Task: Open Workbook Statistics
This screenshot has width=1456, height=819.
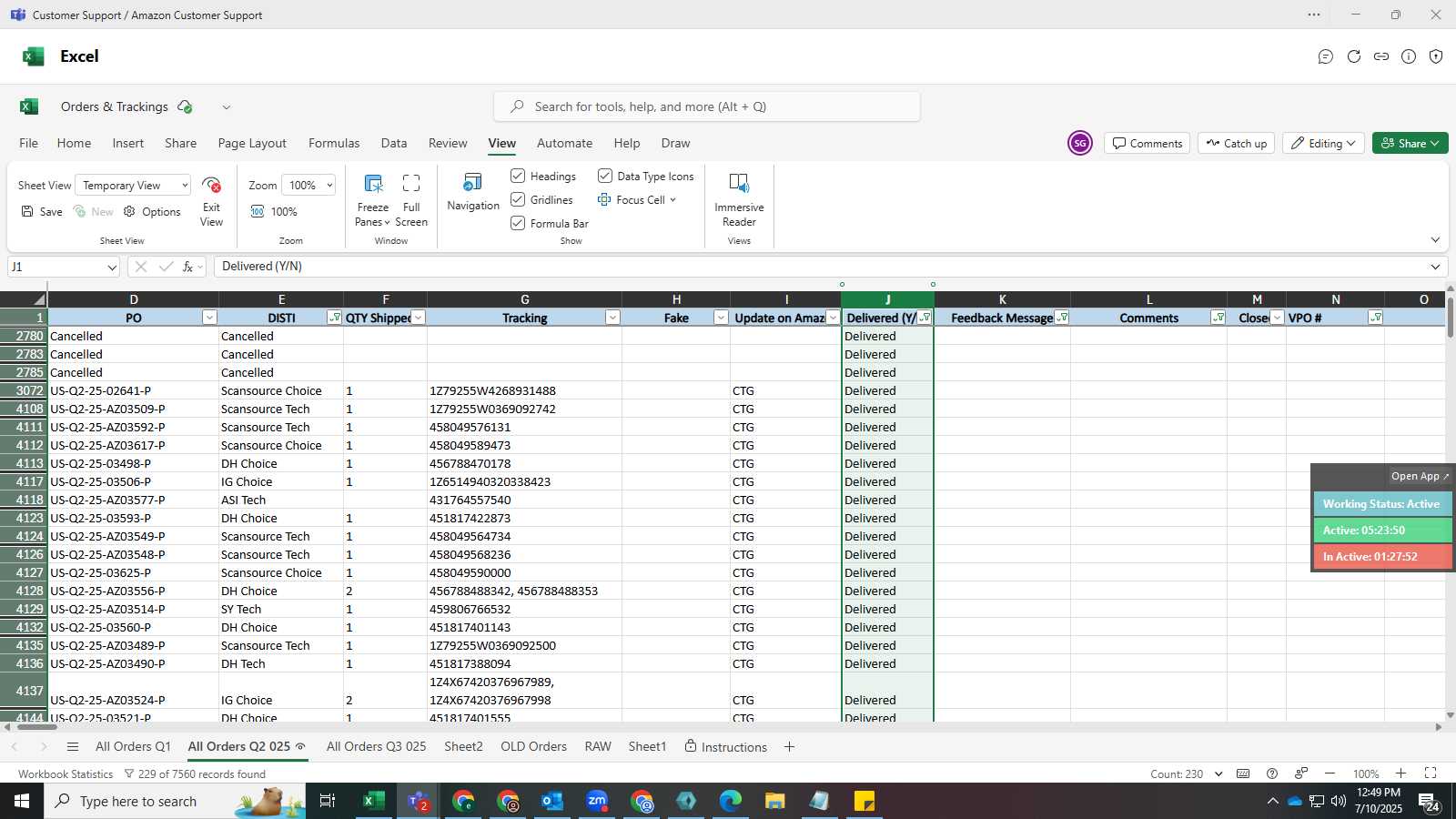Action: point(66,773)
